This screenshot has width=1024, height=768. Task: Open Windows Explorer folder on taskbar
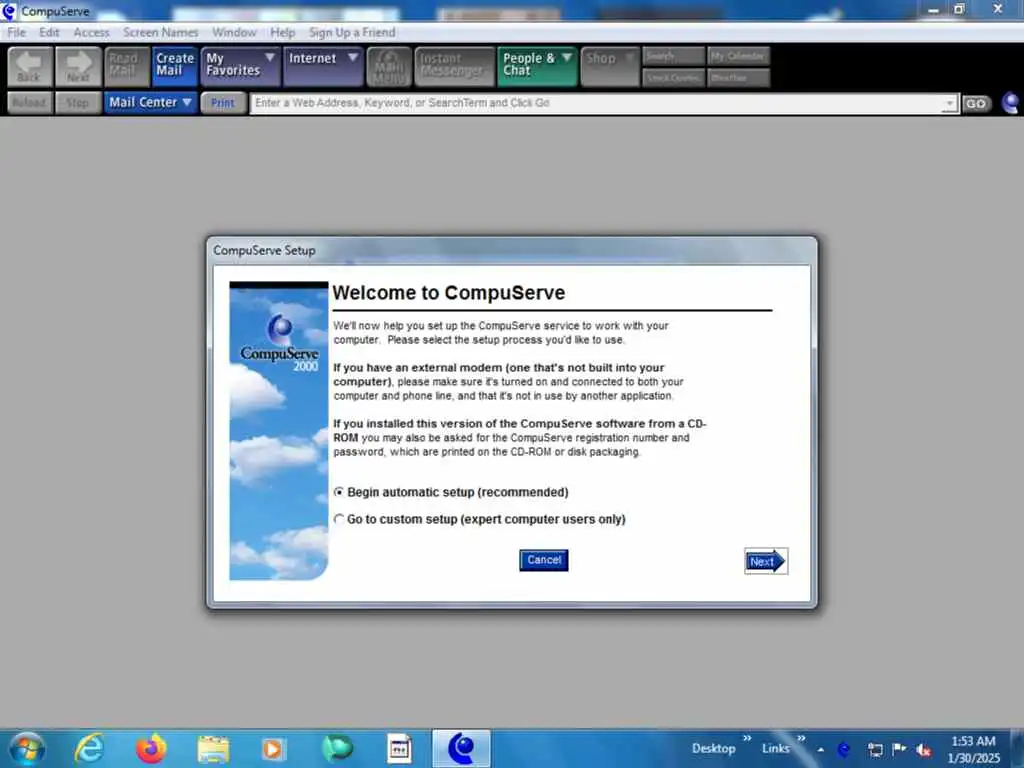[214, 748]
